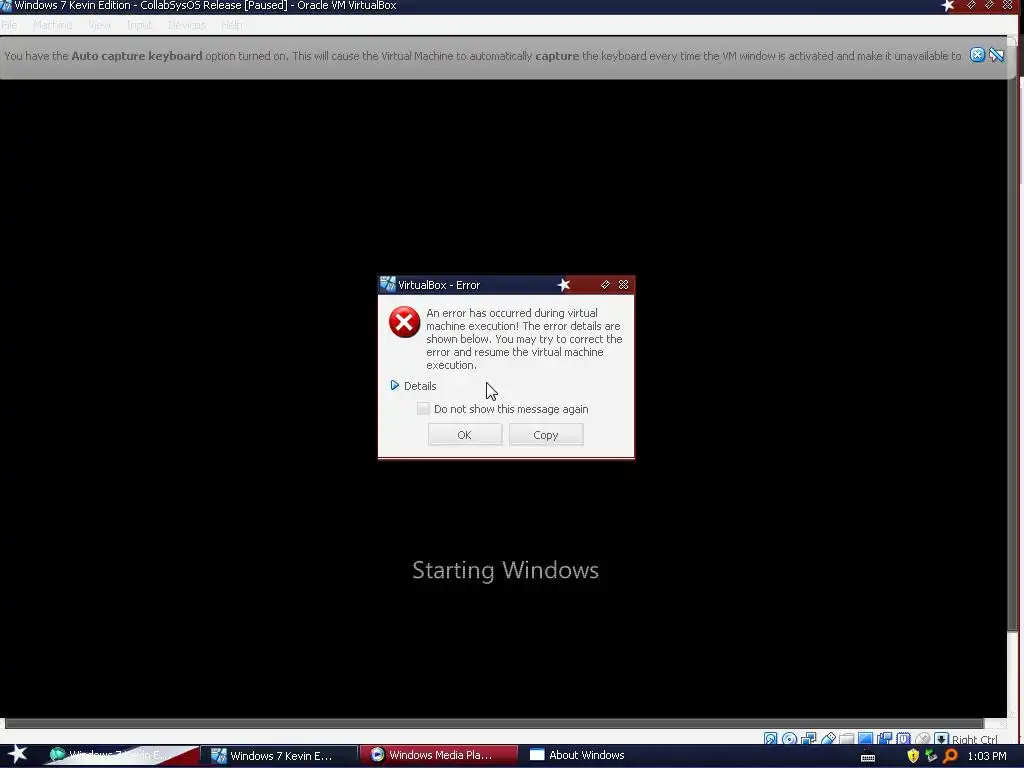This screenshot has width=1024, height=768.
Task: Click the pin button in the error dialog title bar
Action: [605, 285]
